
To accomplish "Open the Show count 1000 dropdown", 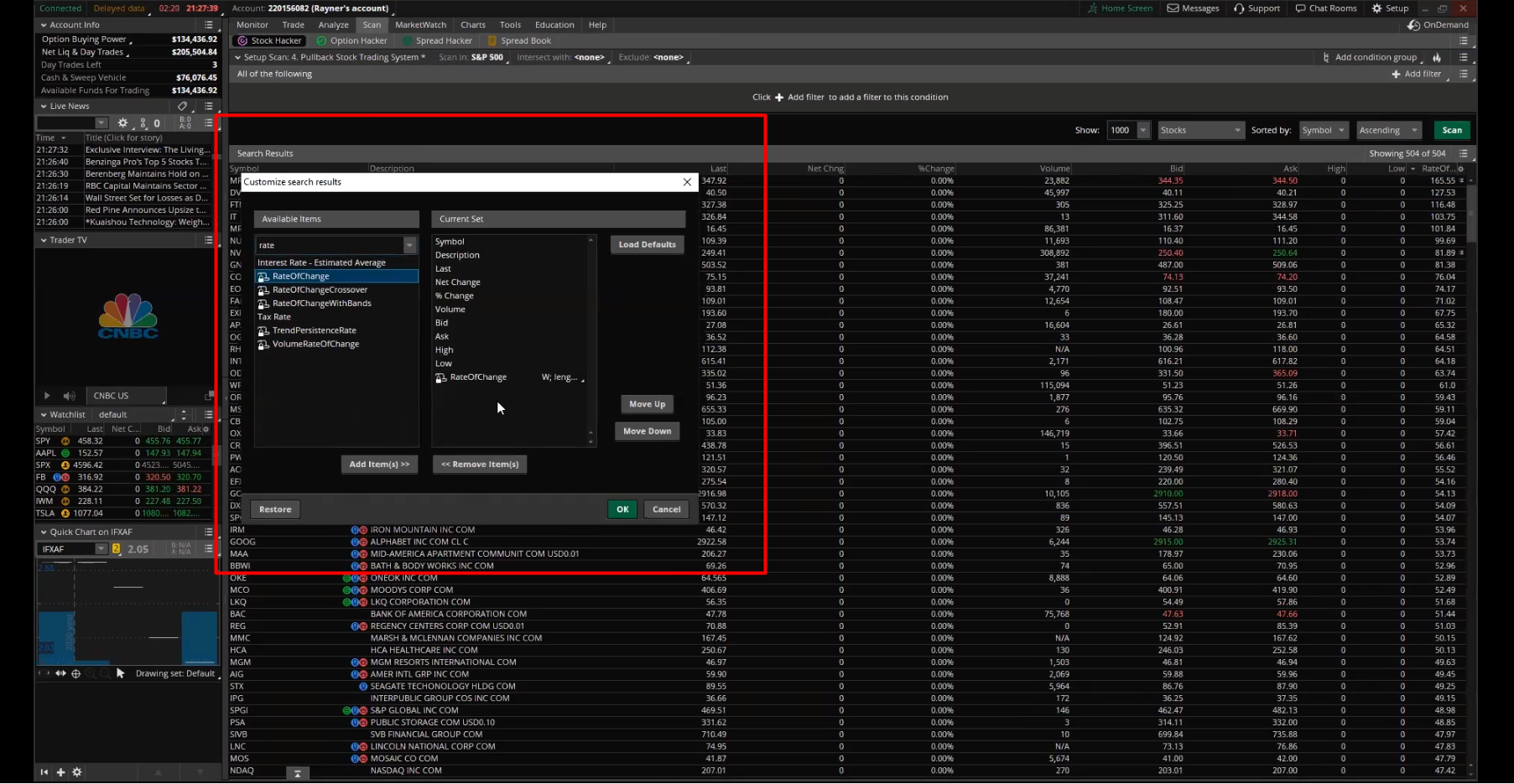I will 1142,130.
